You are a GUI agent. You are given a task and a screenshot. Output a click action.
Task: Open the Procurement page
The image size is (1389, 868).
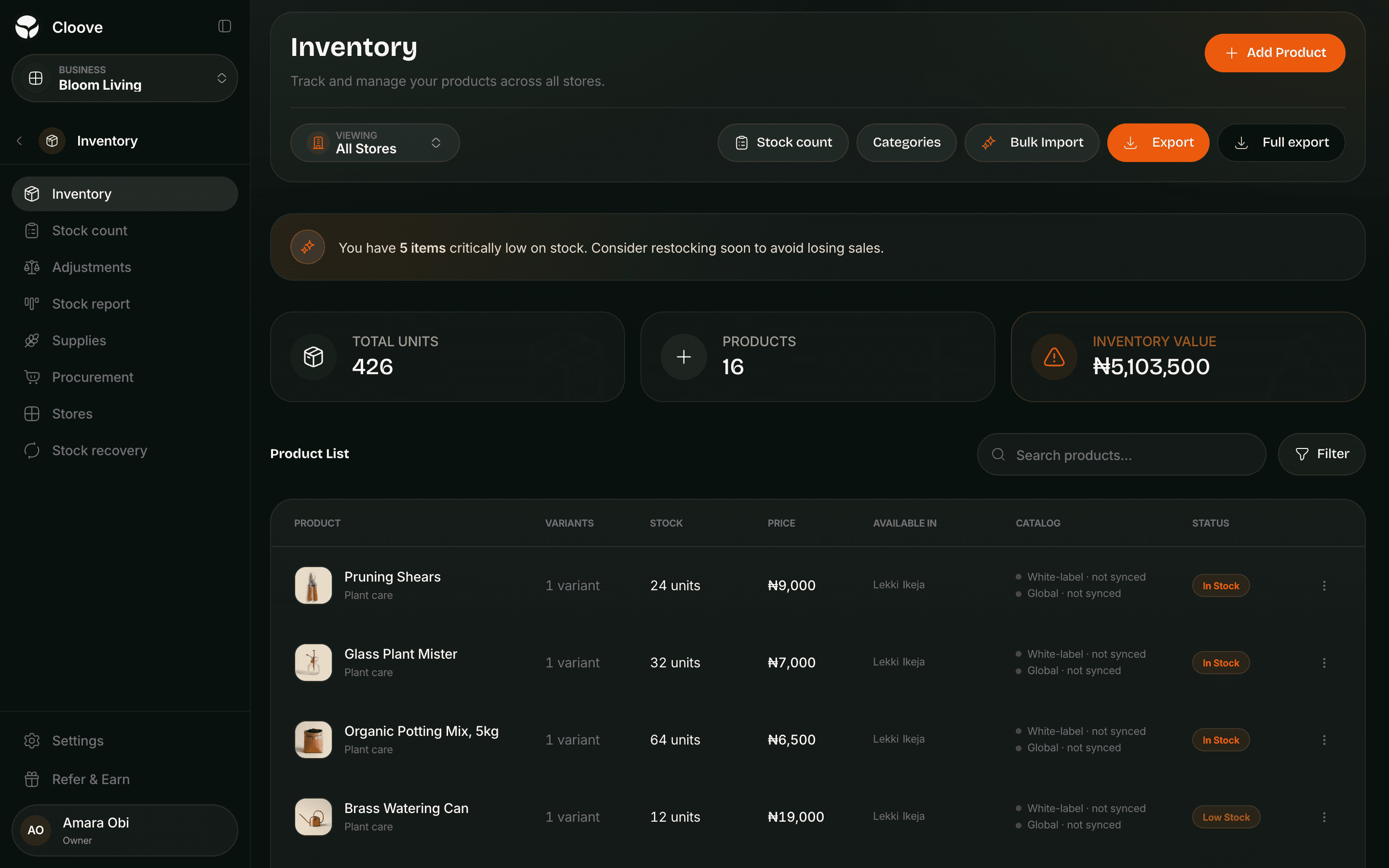coord(124,377)
